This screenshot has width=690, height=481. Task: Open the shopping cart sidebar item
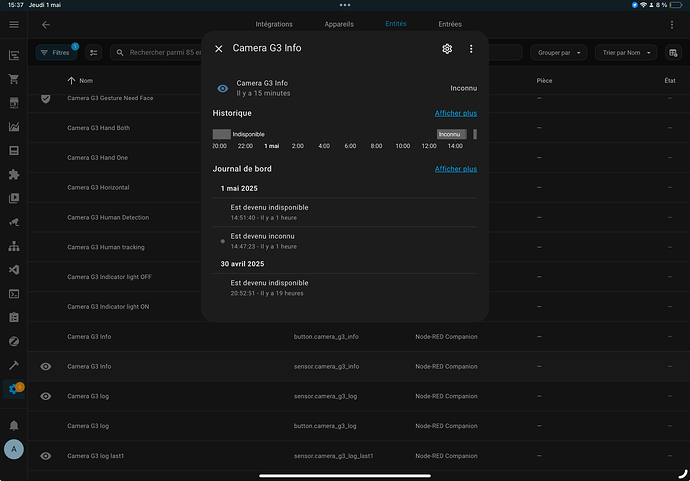[14, 79]
